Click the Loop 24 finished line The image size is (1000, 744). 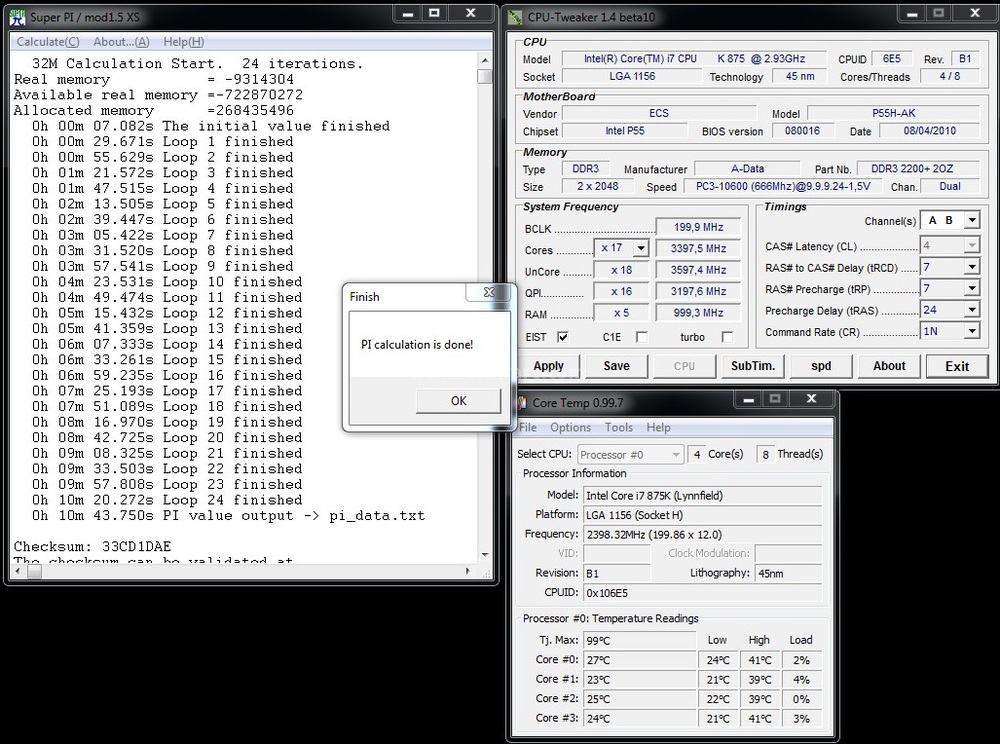pyautogui.click(x=167, y=500)
